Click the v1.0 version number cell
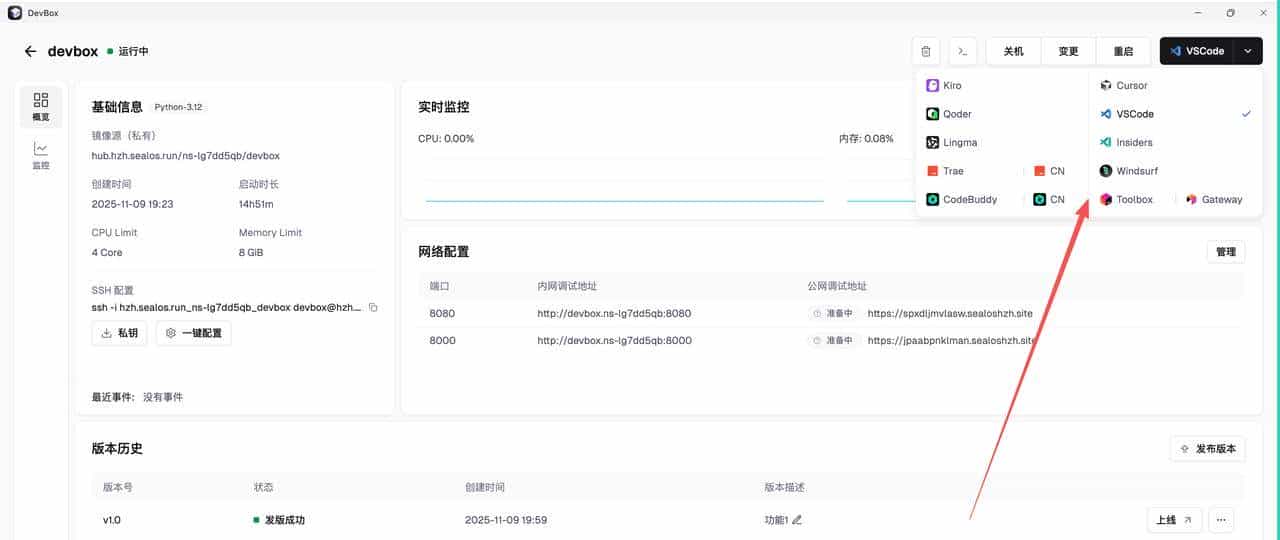The height and width of the screenshot is (540, 1280). (x=112, y=520)
